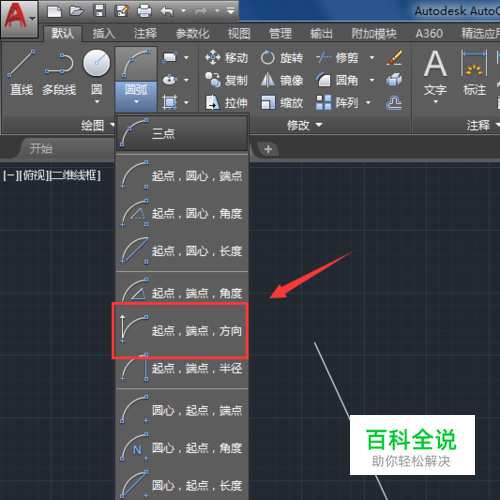500x500 pixels.
Task: Click the erase tool icon
Action: 394,58
